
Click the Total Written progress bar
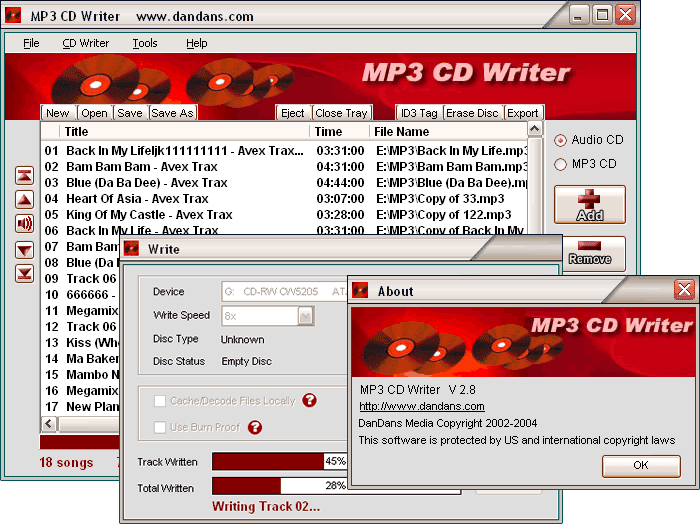279,486
